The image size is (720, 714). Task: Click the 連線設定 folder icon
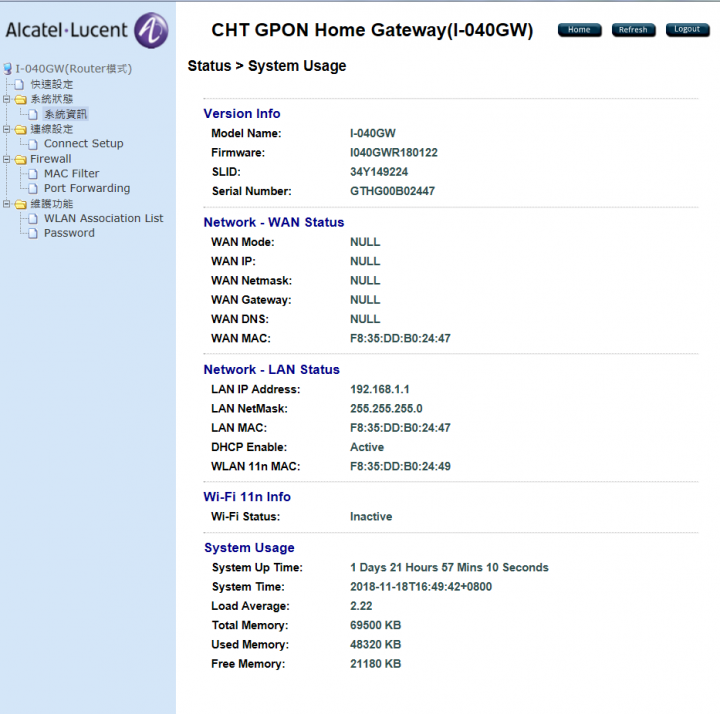click(20, 129)
